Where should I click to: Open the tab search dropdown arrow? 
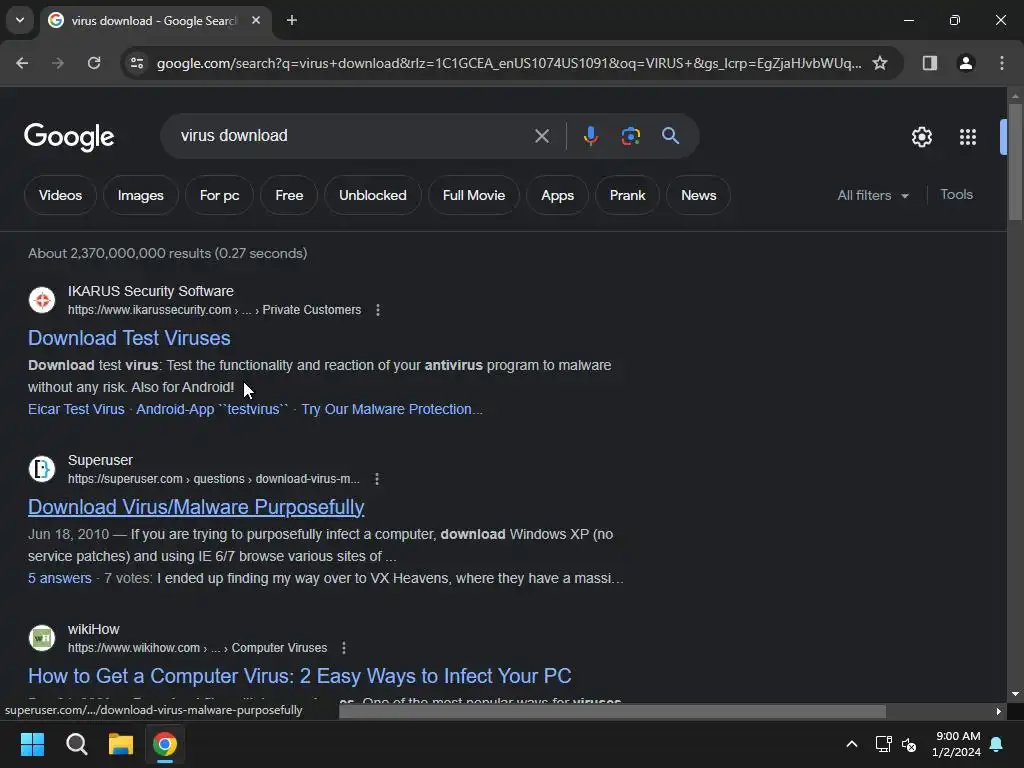20,20
